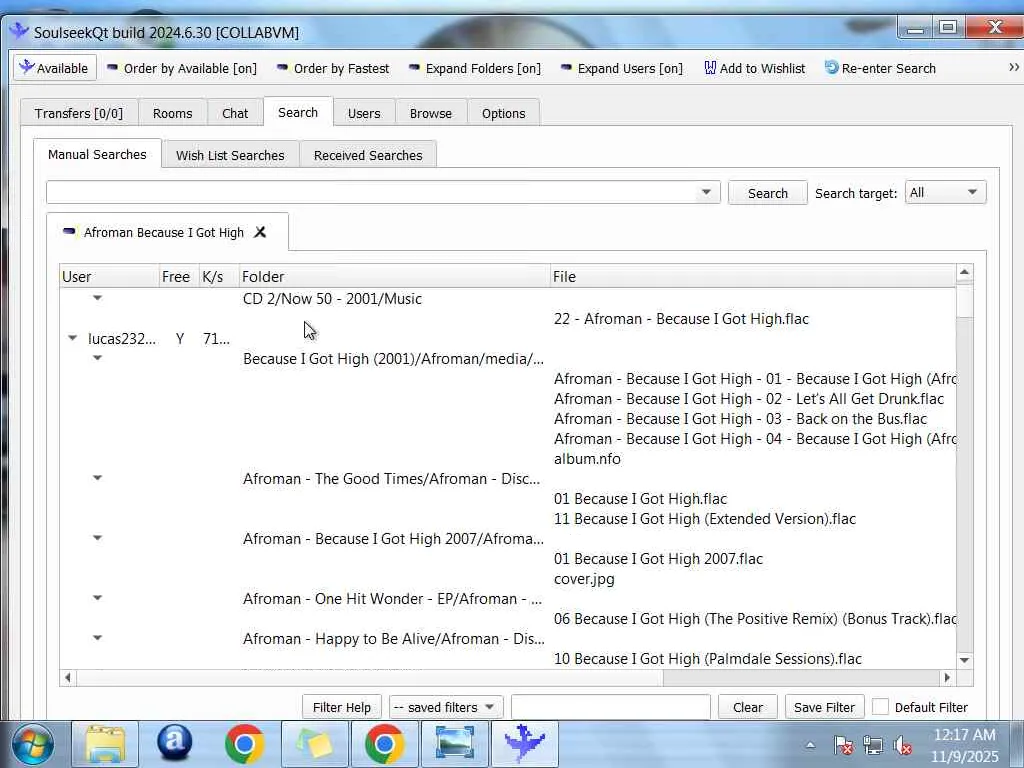Go to the Users tab

point(364,113)
